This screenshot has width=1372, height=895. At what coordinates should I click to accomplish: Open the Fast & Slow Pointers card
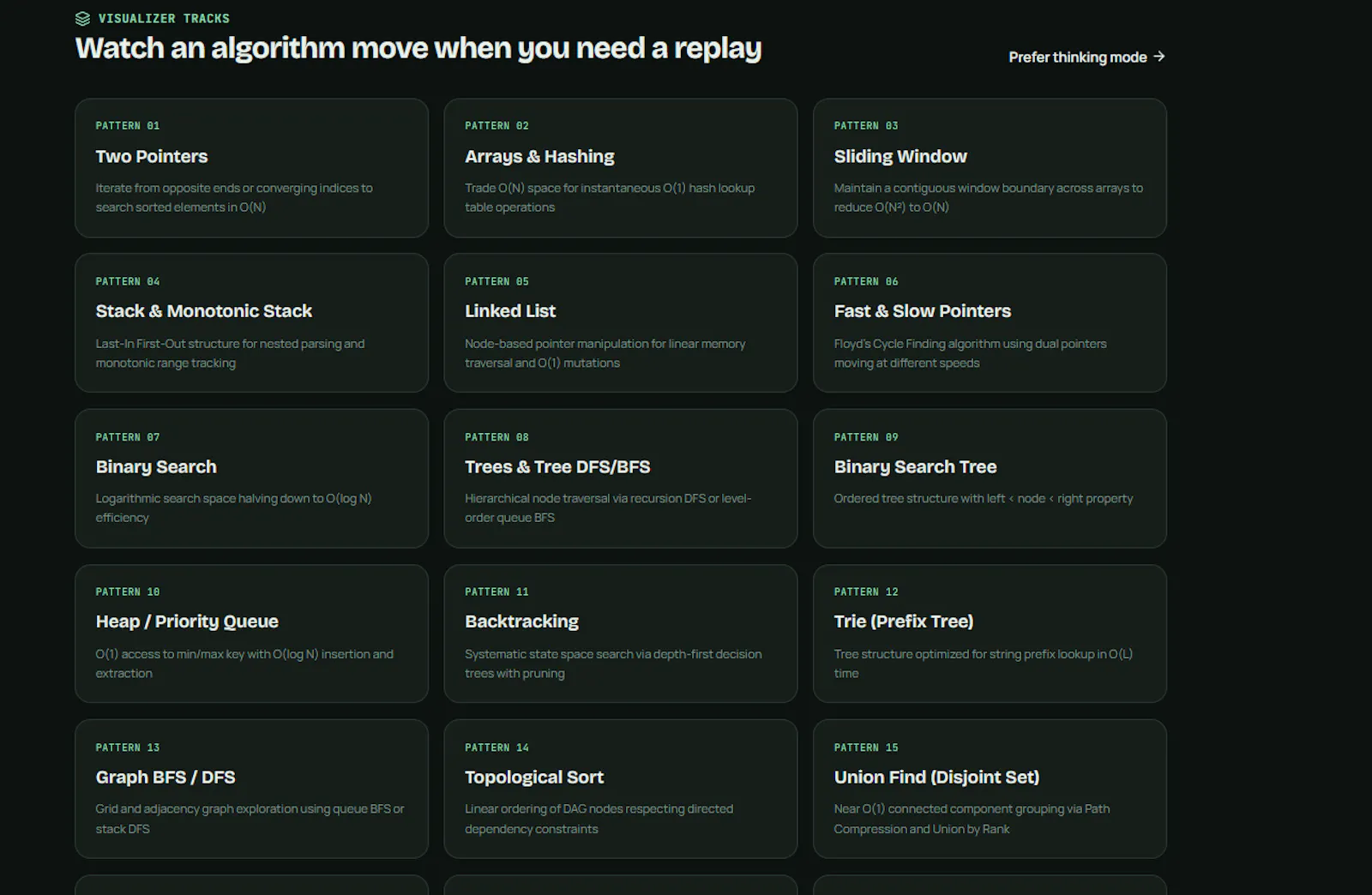(990, 323)
